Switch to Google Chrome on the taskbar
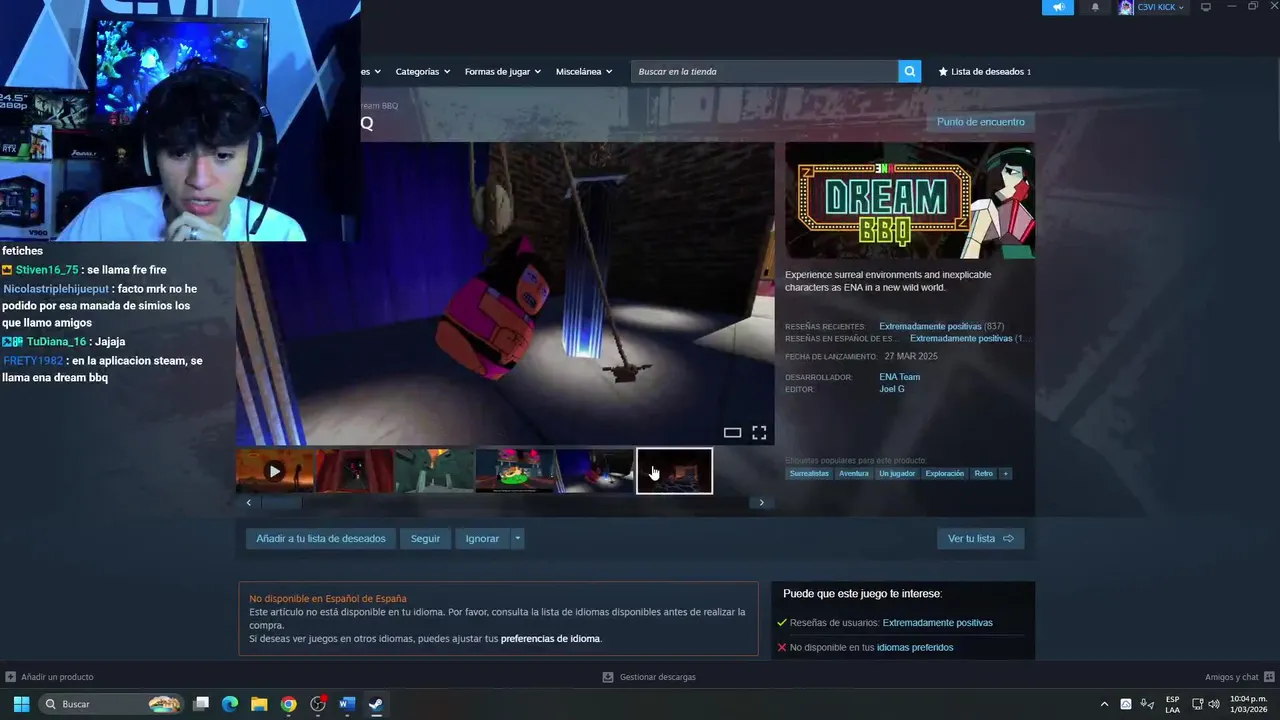The image size is (1280, 720). coord(288,704)
